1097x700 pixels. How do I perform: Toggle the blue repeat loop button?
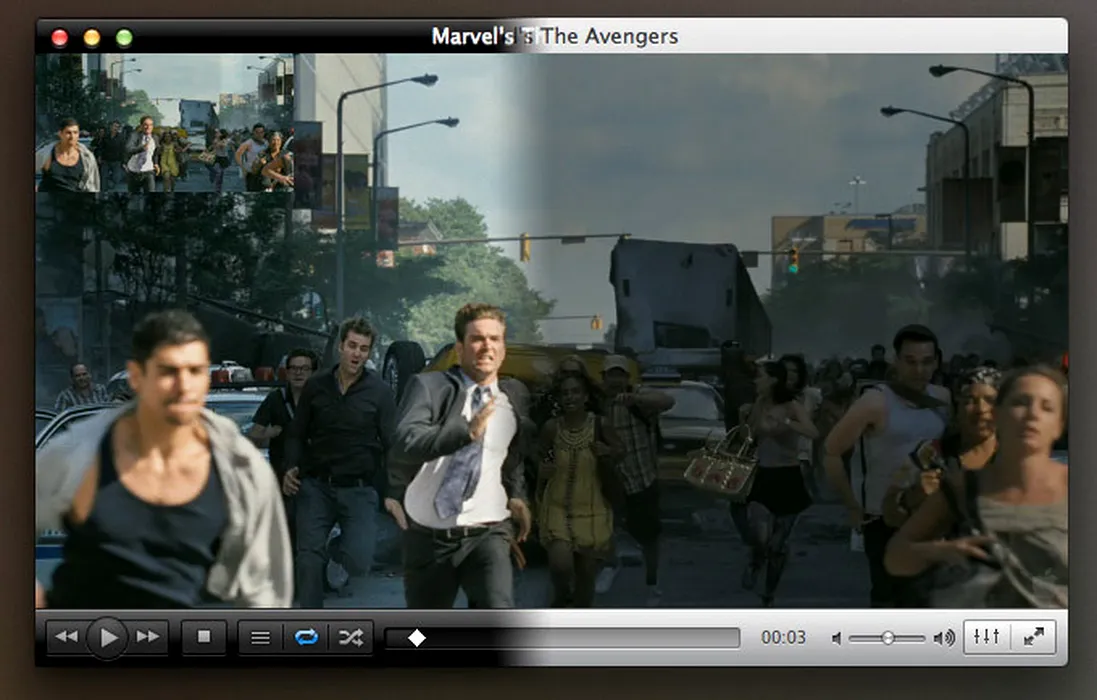point(306,638)
